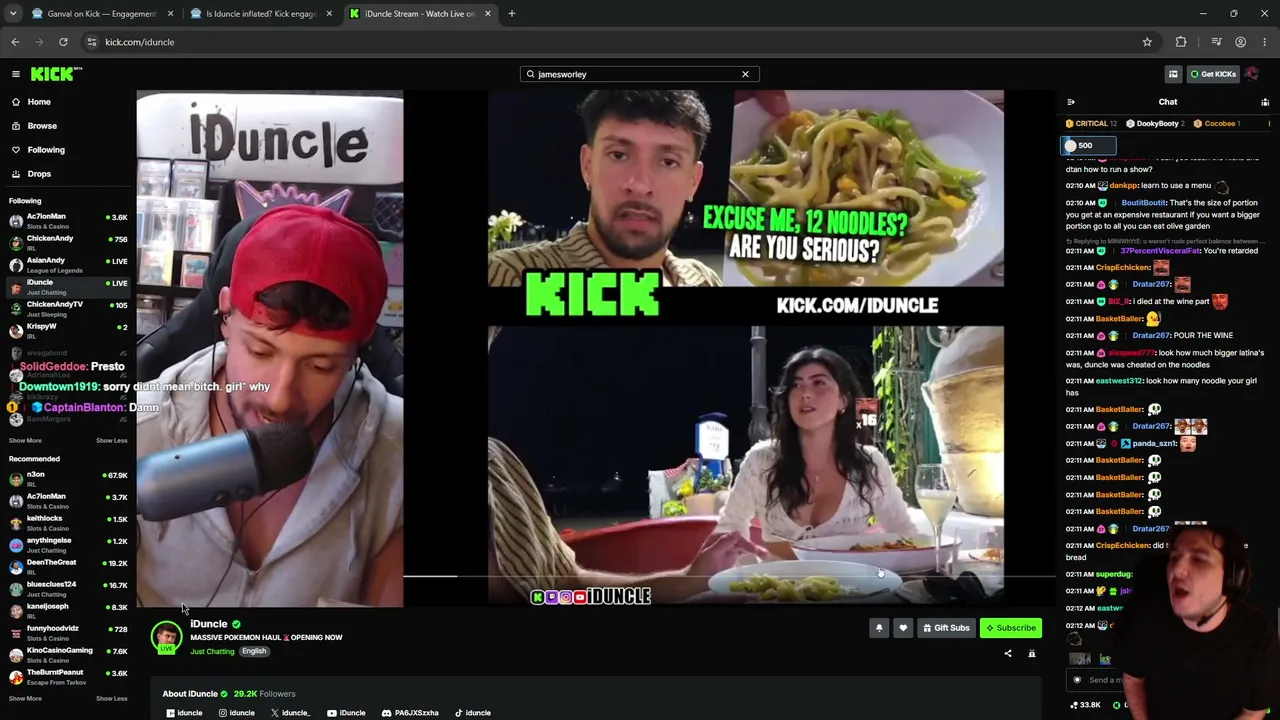Open Ac7ionMan channel under Following
The image size is (1280, 720).
tap(68, 220)
